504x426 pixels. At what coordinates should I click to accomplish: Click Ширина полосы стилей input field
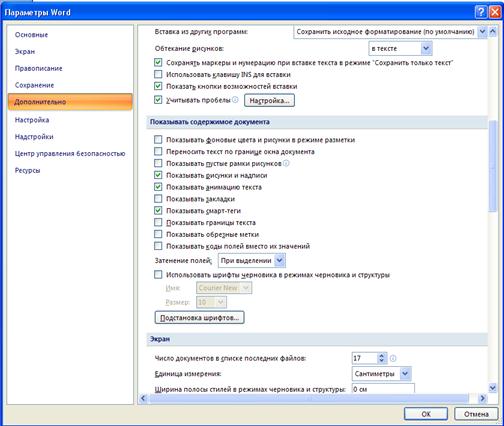point(383,389)
